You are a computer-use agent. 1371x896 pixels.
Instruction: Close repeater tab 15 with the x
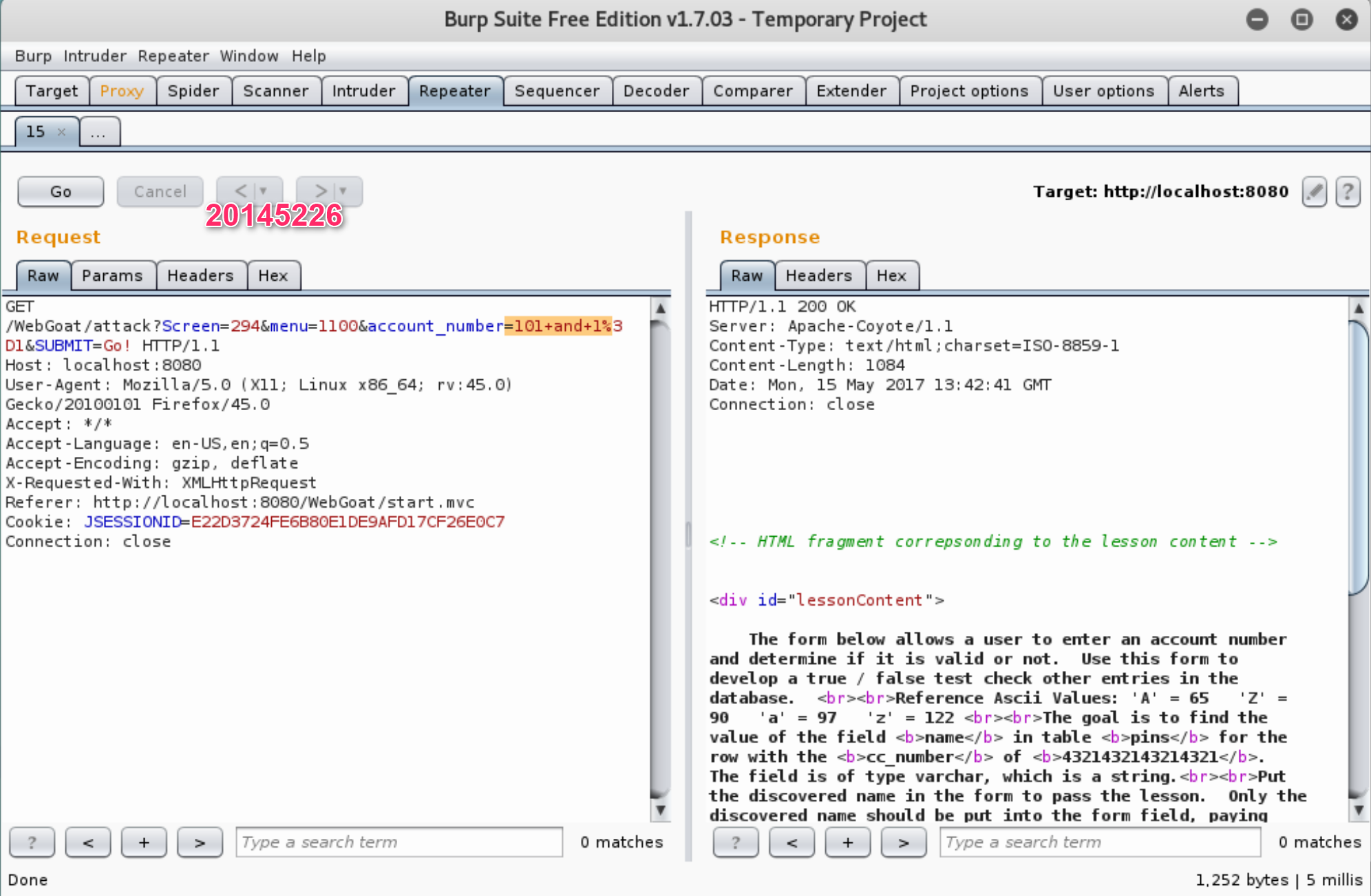pos(61,131)
